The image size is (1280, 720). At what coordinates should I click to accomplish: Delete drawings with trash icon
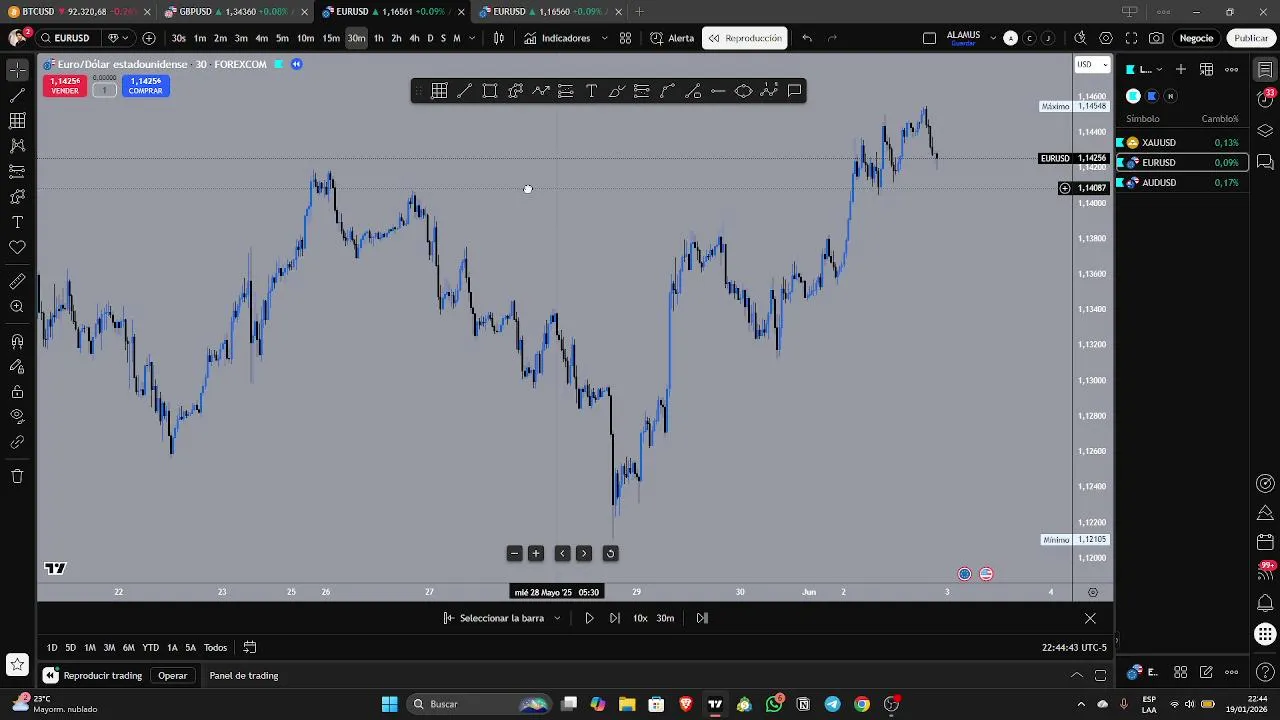[x=17, y=476]
